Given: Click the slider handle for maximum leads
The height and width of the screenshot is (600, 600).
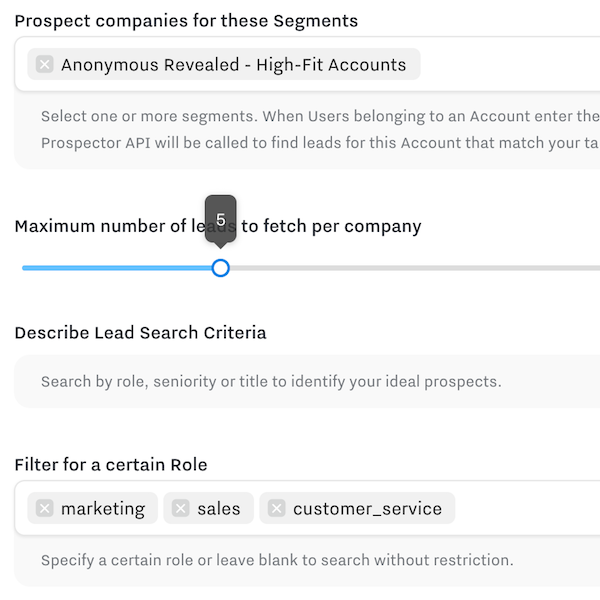Looking at the screenshot, I should (x=221, y=268).
